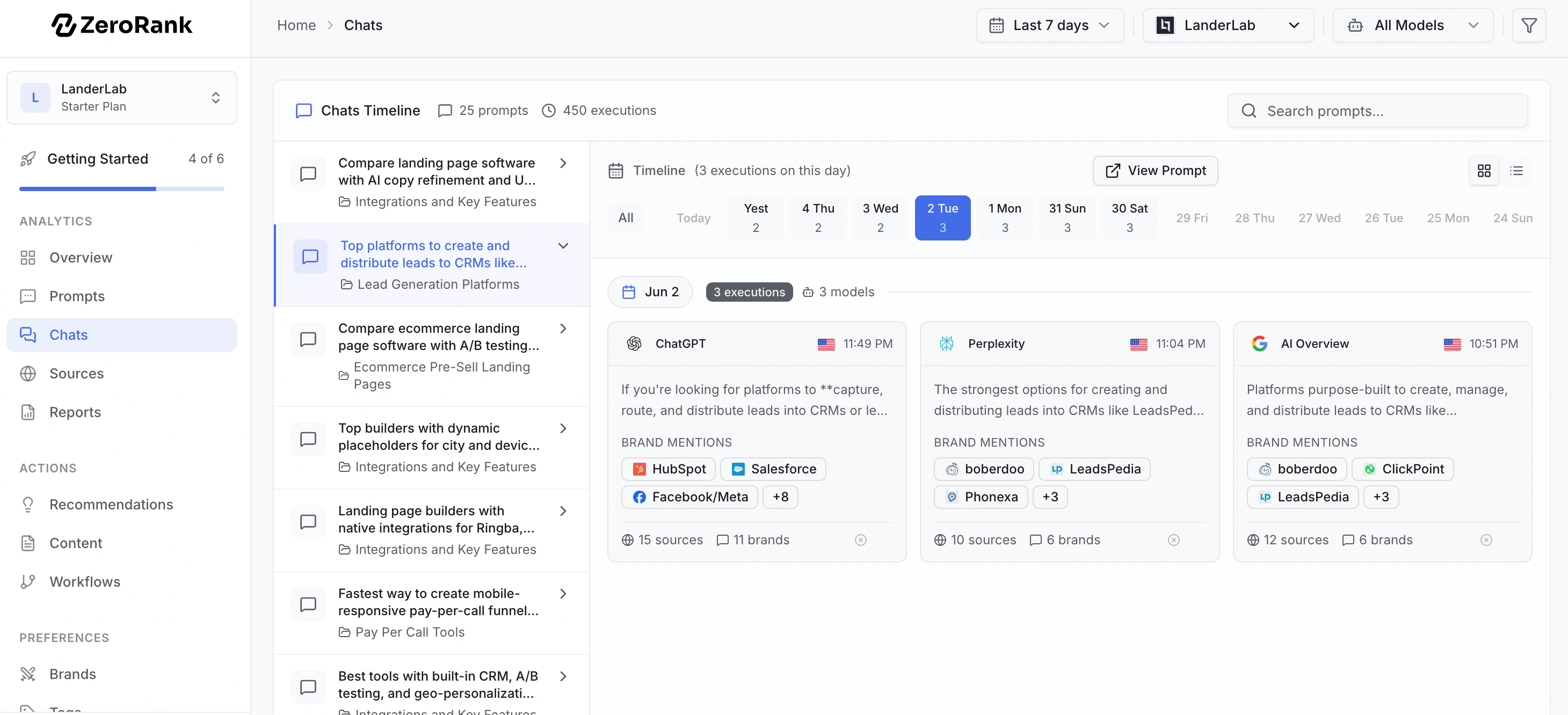Show +8 more brands in ChatGPT card
Screen dimensions: 1568x715
[x=780, y=497]
